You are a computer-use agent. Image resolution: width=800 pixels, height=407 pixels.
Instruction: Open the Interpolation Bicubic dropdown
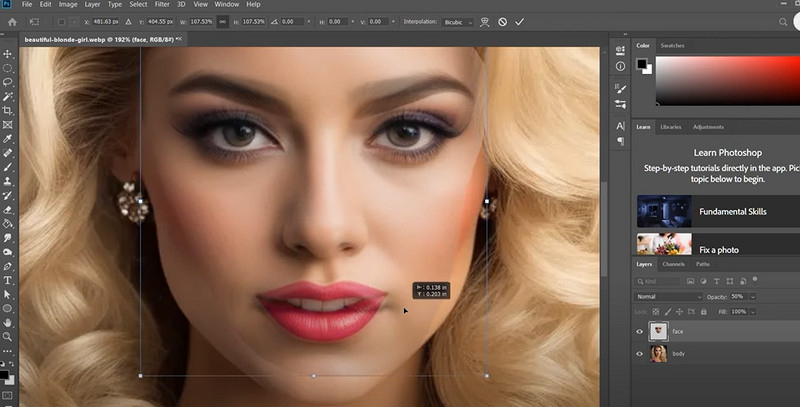click(x=458, y=22)
